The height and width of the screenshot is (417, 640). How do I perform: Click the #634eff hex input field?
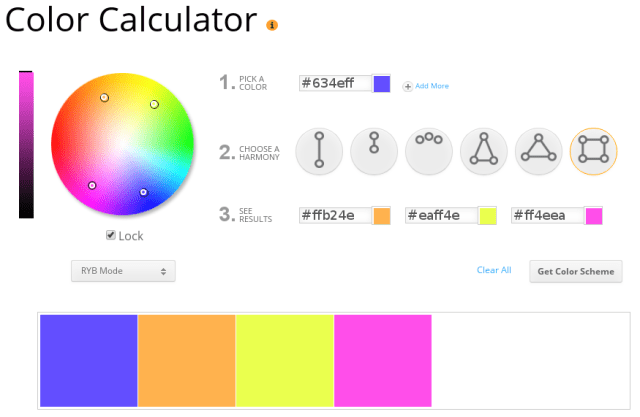(336, 83)
